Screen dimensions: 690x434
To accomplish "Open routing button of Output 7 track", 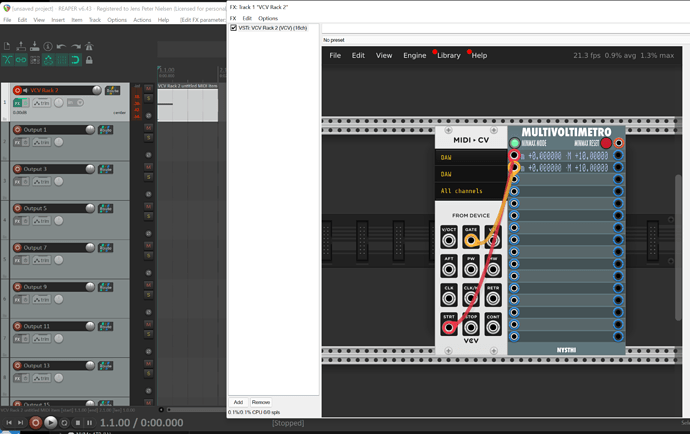I will [x=106, y=247].
